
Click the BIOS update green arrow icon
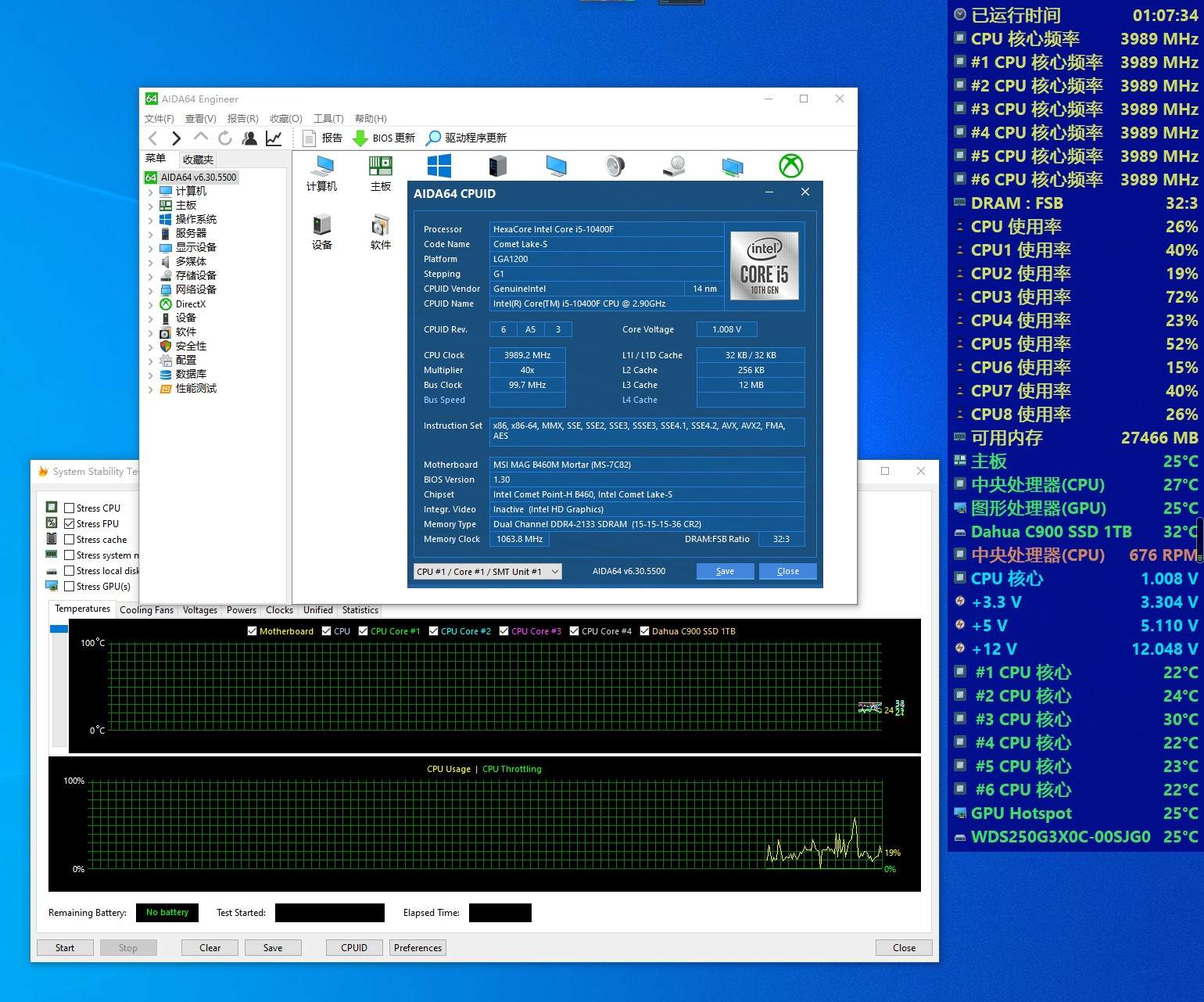[360, 138]
